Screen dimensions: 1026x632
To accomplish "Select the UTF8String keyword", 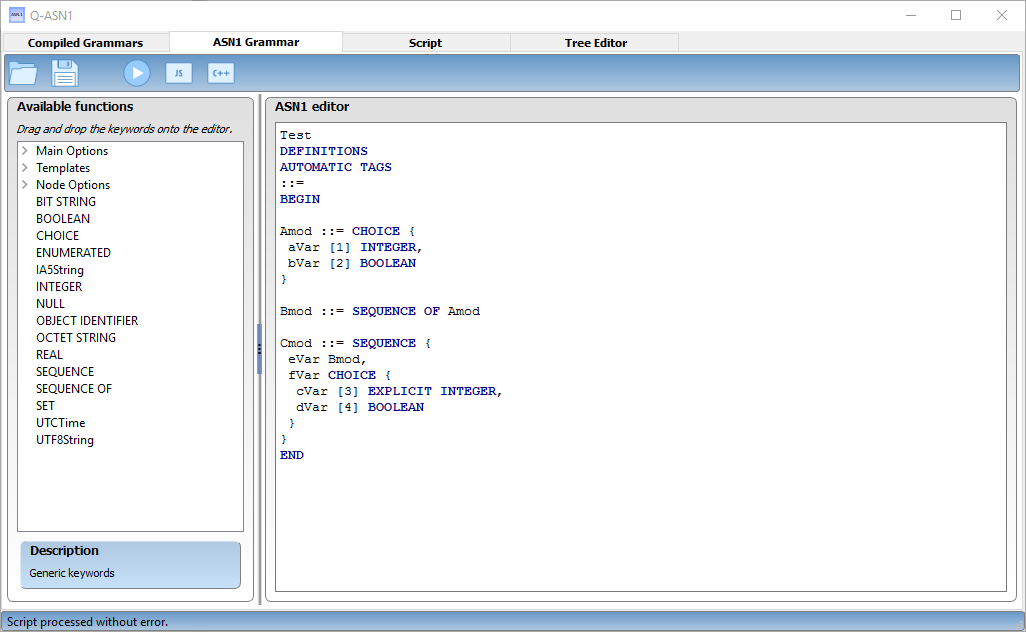I will (65, 440).
